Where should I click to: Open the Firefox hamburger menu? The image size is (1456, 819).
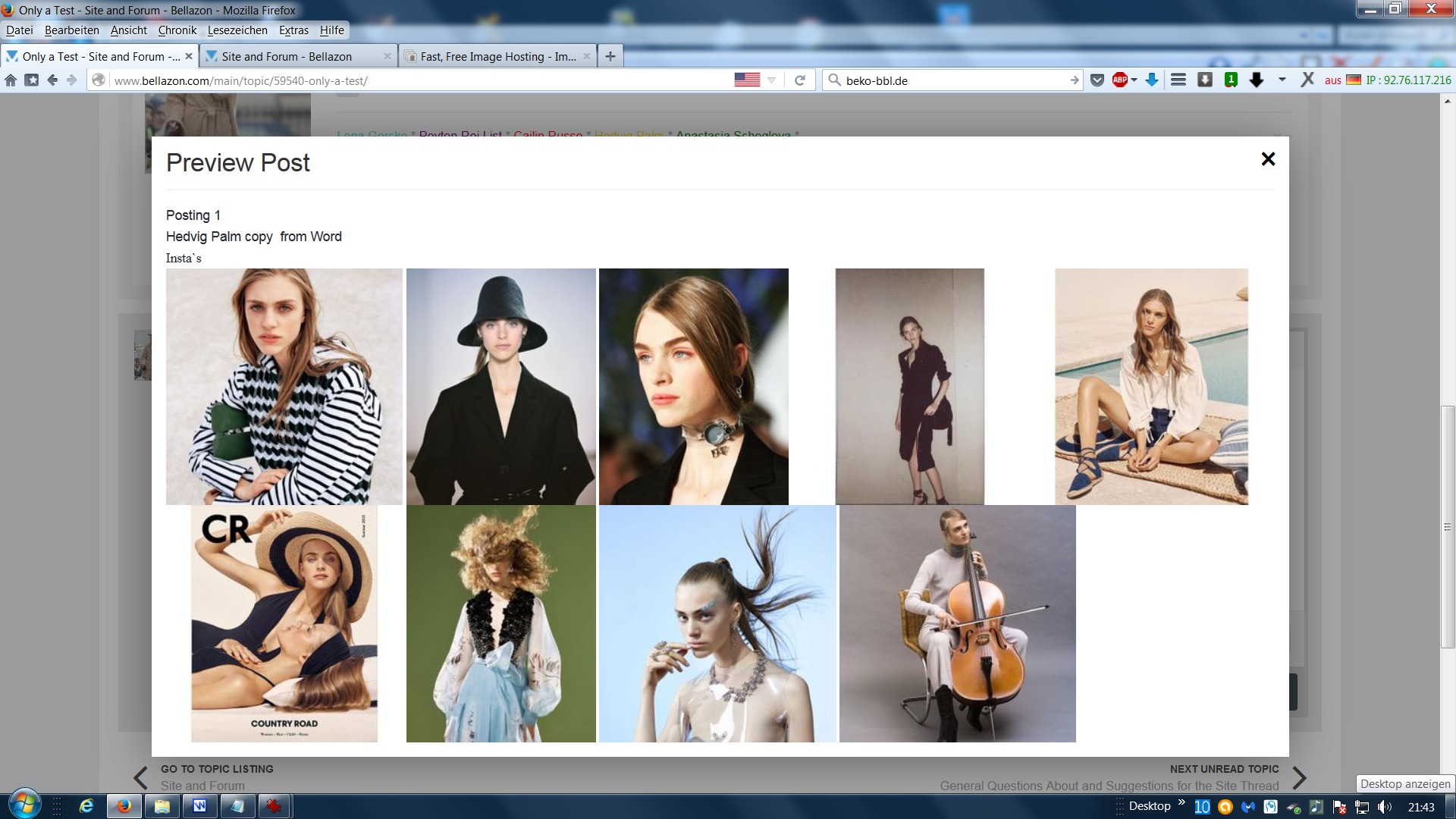(1178, 80)
